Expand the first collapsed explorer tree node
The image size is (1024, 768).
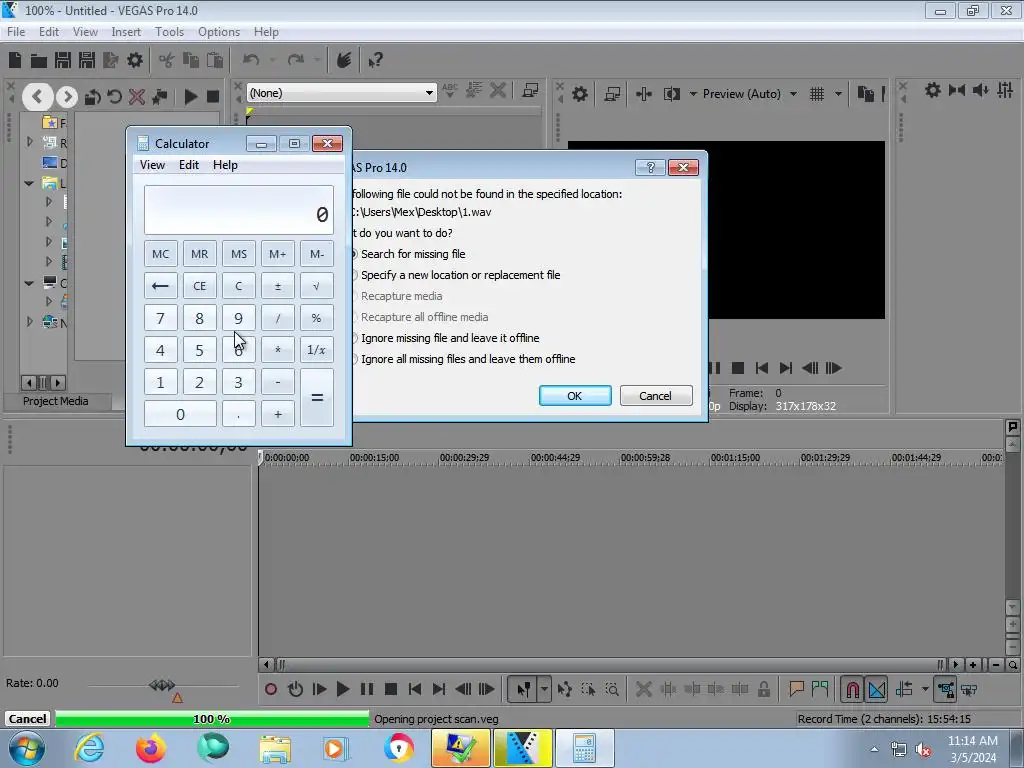[x=29, y=141]
